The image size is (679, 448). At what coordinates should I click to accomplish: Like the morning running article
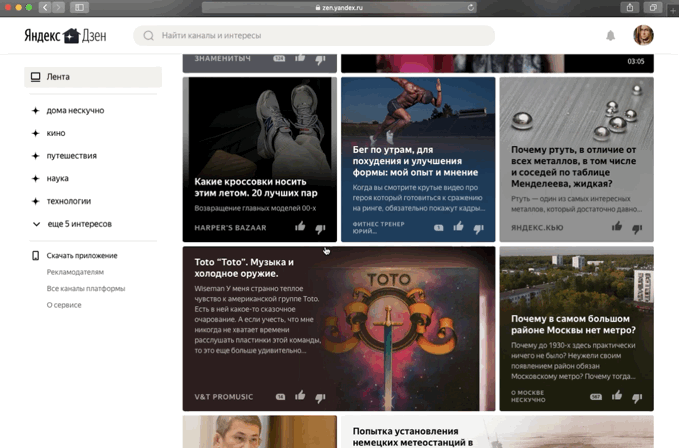point(459,226)
